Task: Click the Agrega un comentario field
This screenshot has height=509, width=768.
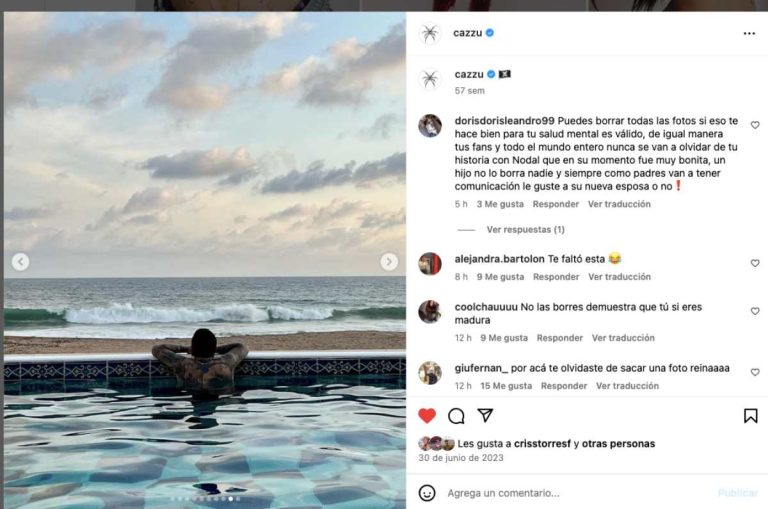Action: coord(578,493)
